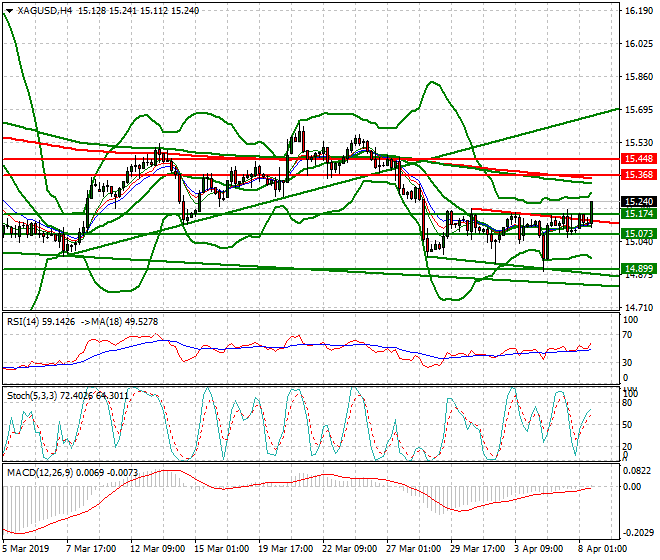Click the 7 Mar 17:00 time label

pos(91,549)
